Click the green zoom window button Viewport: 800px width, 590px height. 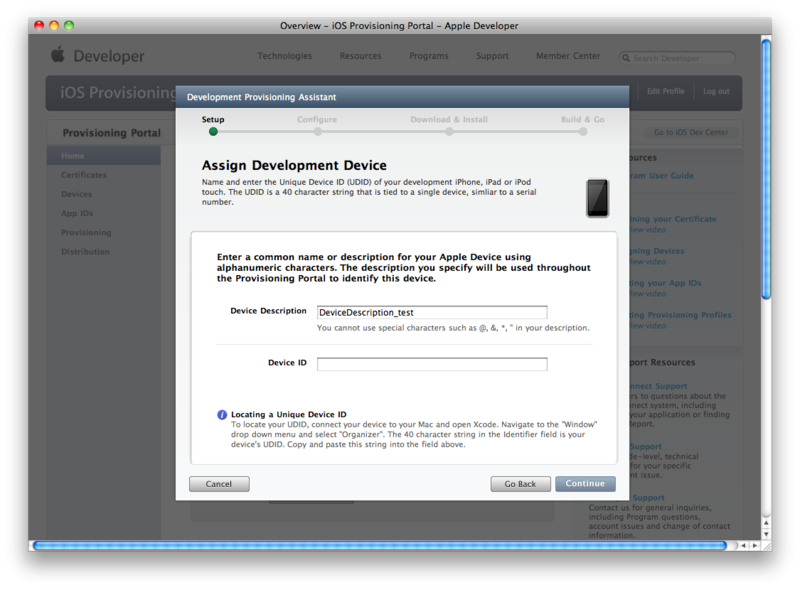[x=69, y=26]
